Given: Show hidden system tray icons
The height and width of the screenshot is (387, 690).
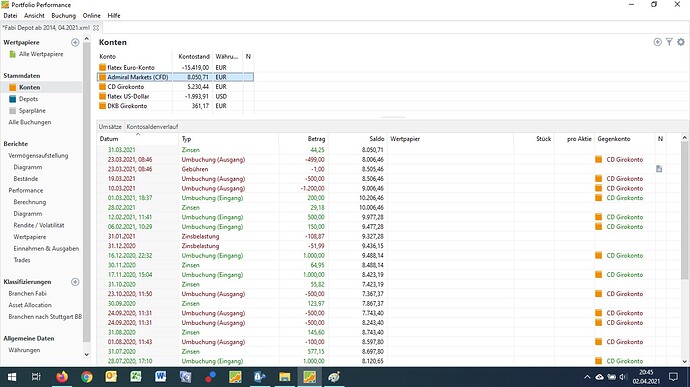Looking at the screenshot, I should [587, 377].
